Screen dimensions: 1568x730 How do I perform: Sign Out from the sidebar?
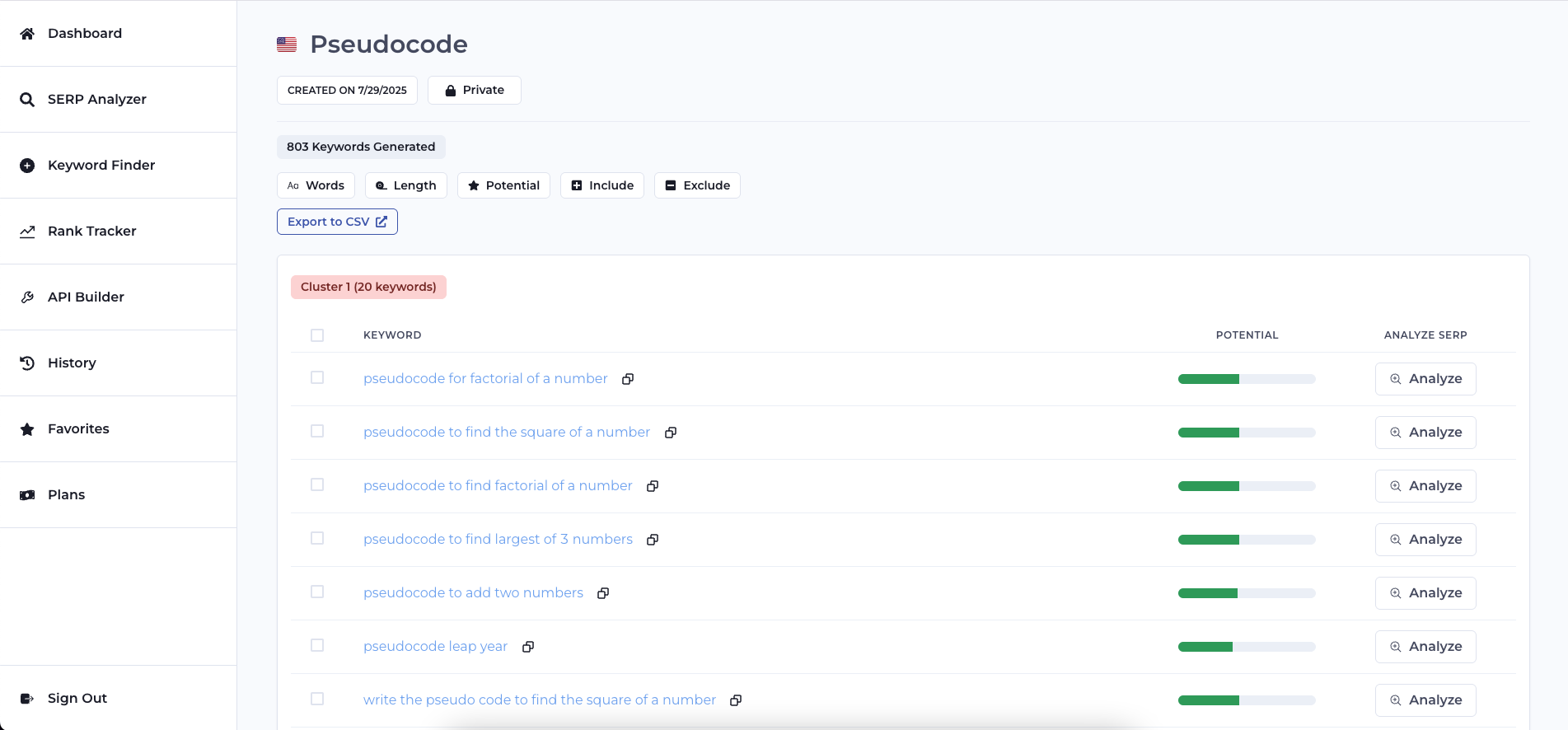coord(118,699)
